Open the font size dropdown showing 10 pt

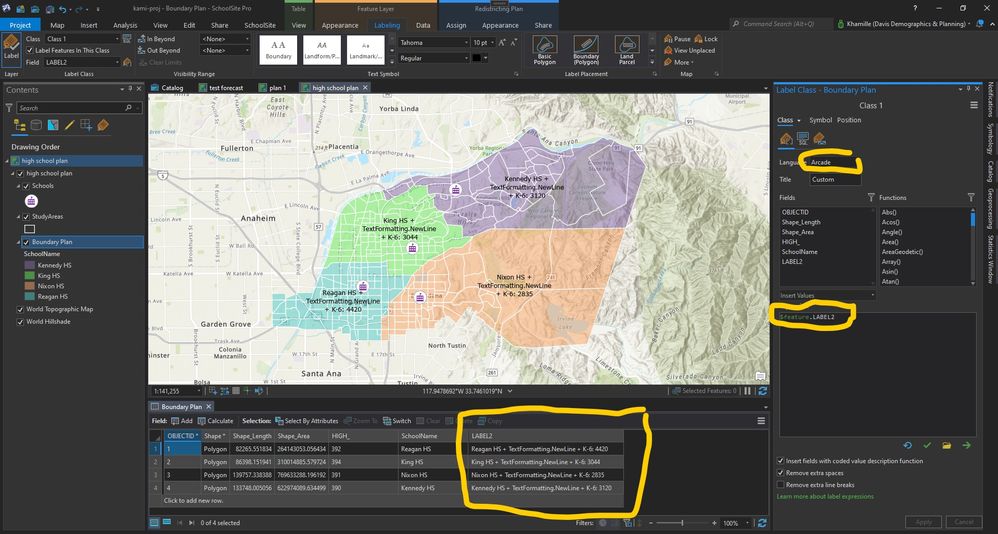[x=482, y=43]
